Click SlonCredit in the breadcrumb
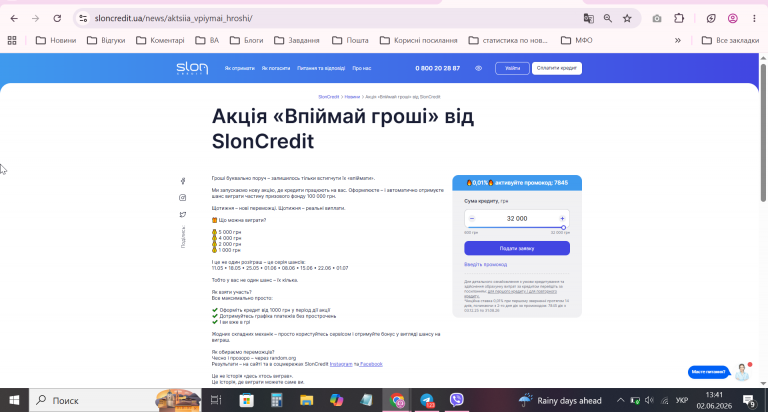768x412 pixels. 329,97
